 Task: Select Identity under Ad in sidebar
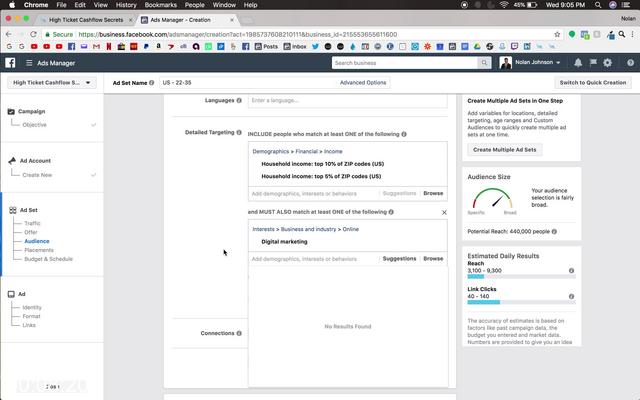(x=32, y=307)
